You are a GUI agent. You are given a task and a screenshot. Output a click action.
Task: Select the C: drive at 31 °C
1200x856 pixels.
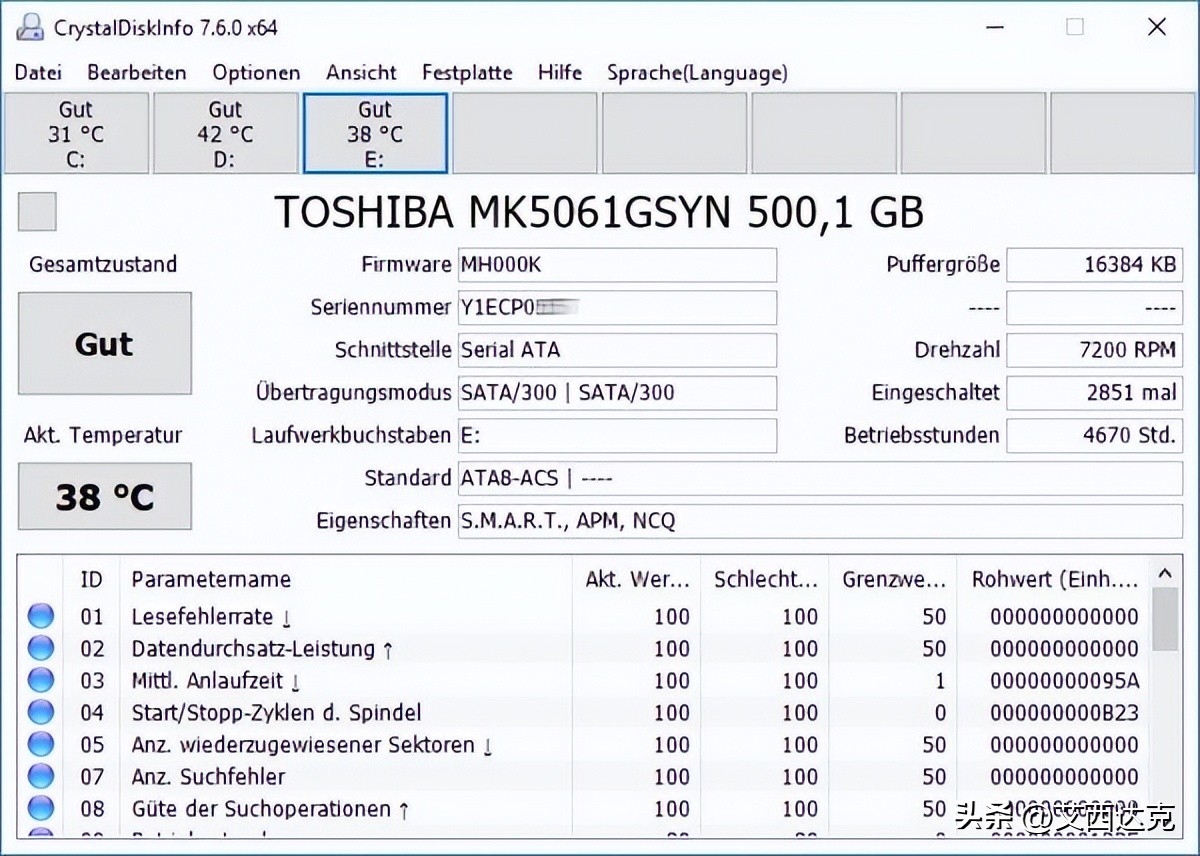(x=76, y=134)
